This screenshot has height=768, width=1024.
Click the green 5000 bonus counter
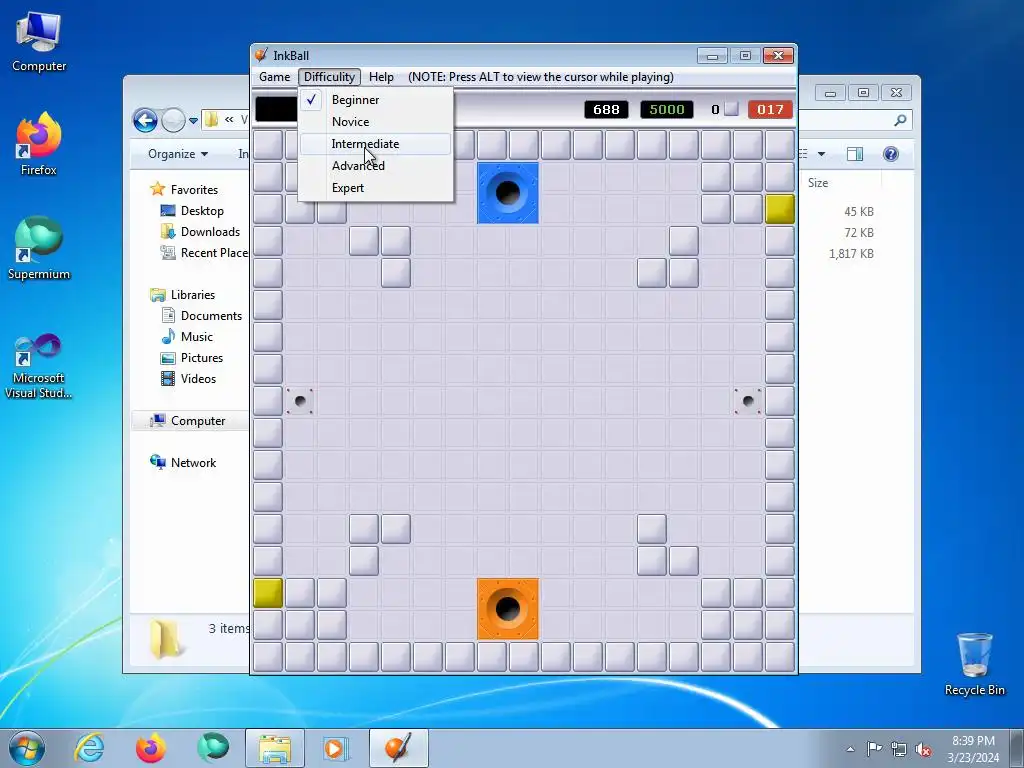coord(667,110)
